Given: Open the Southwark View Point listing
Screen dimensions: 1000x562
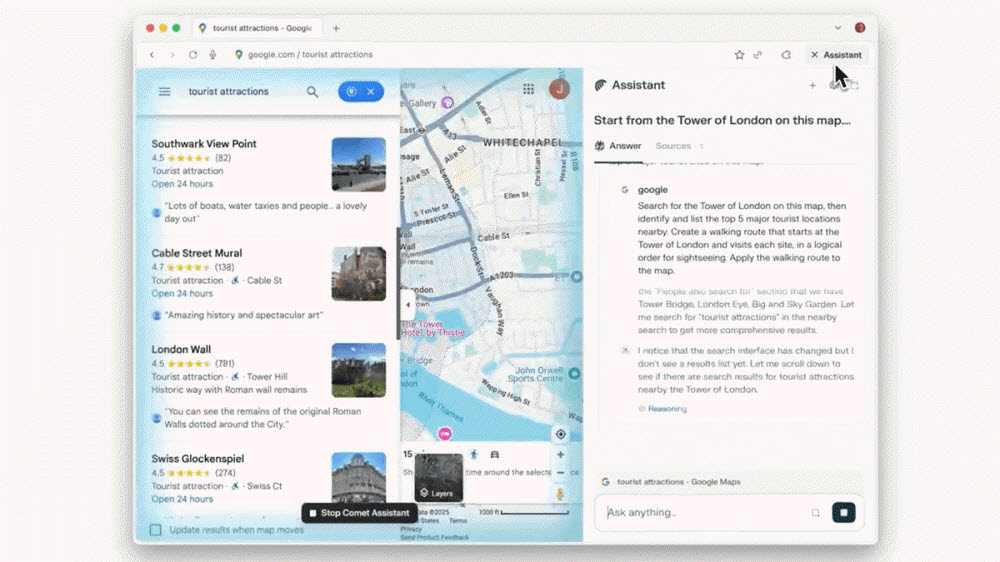Looking at the screenshot, I should (x=204, y=144).
